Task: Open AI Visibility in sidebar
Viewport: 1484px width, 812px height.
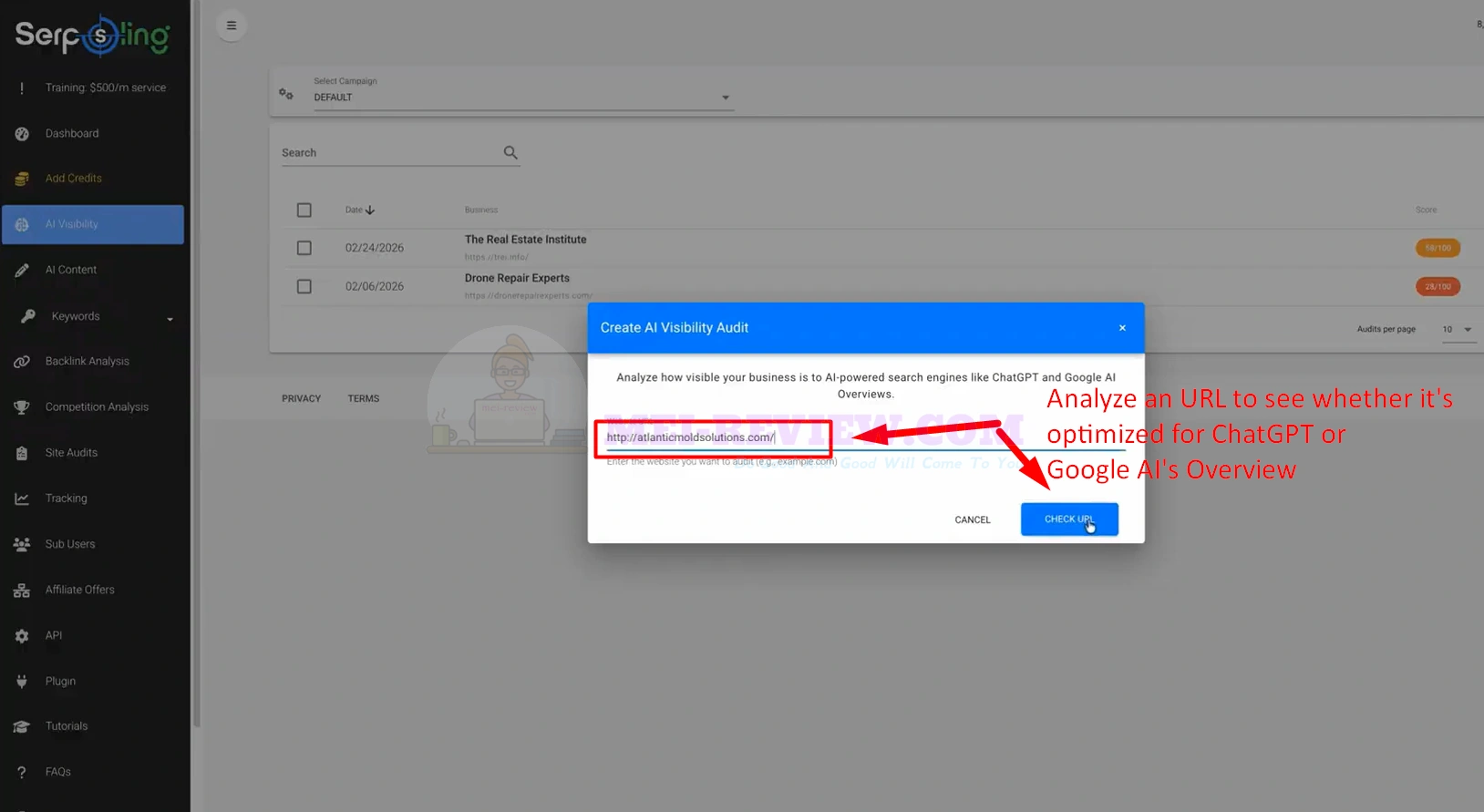Action: (93, 224)
